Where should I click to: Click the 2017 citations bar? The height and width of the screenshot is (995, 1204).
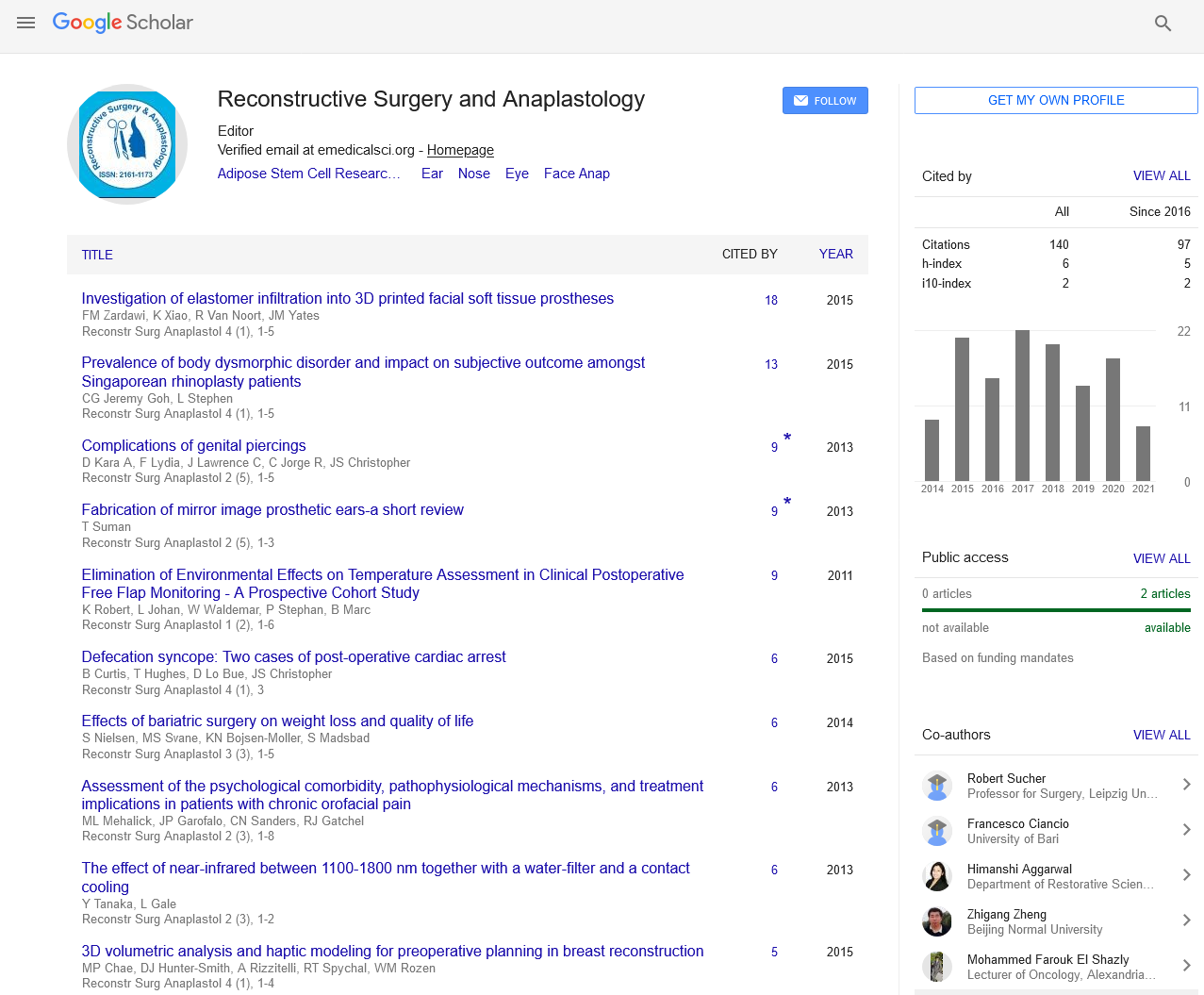pyautogui.click(x=1022, y=406)
